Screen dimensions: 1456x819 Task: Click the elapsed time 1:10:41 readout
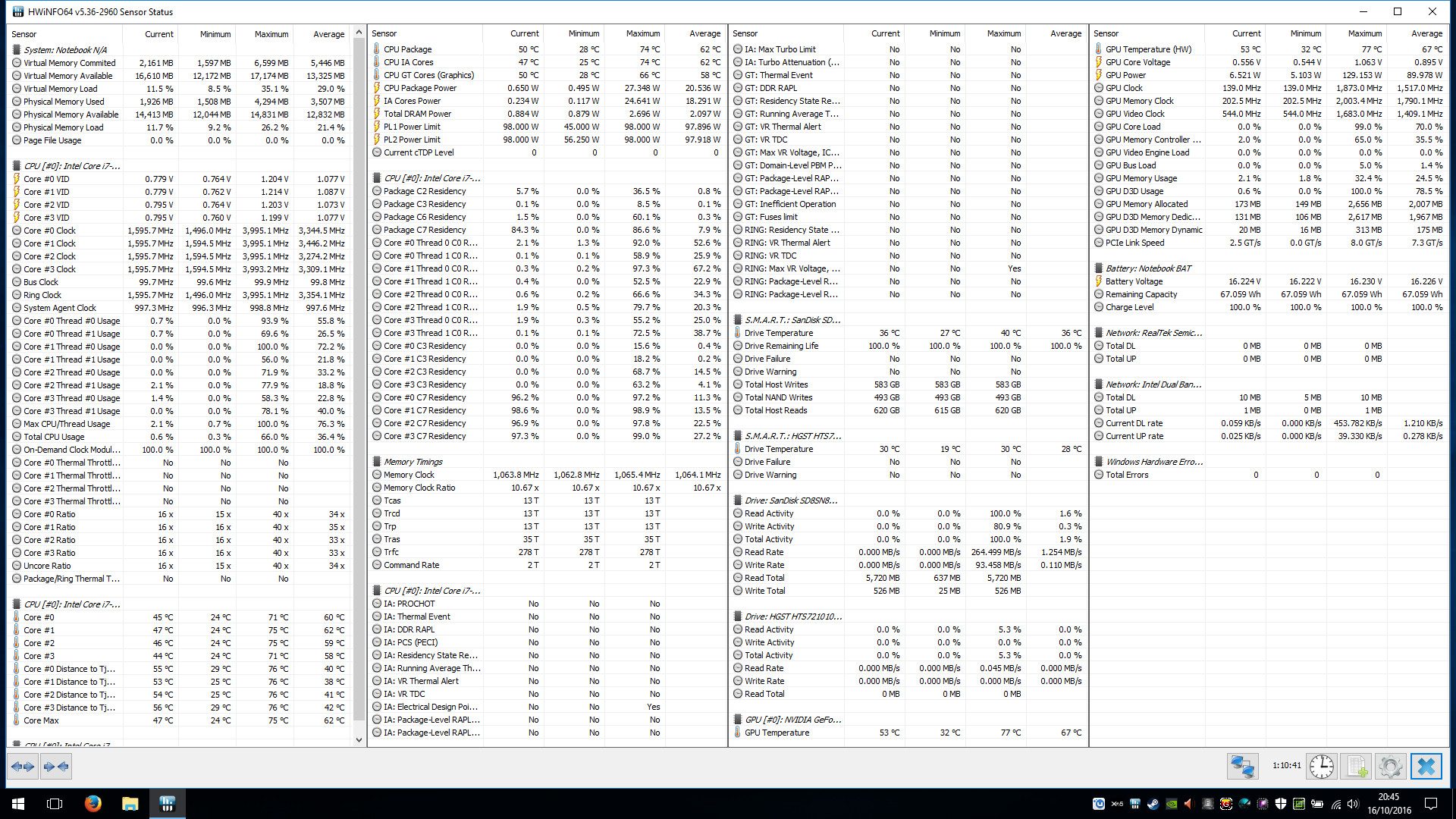1286,766
